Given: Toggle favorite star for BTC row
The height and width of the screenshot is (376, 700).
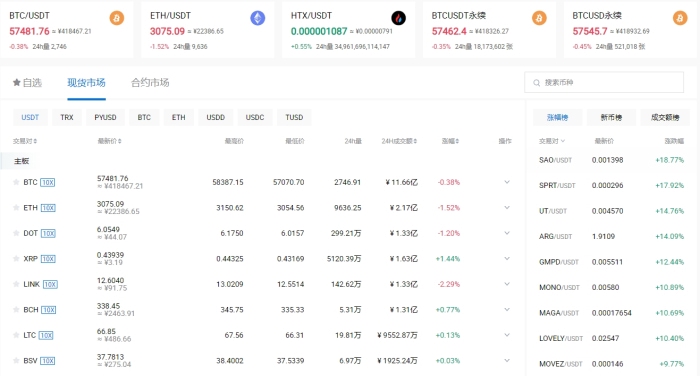Looking at the screenshot, I should point(16,182).
